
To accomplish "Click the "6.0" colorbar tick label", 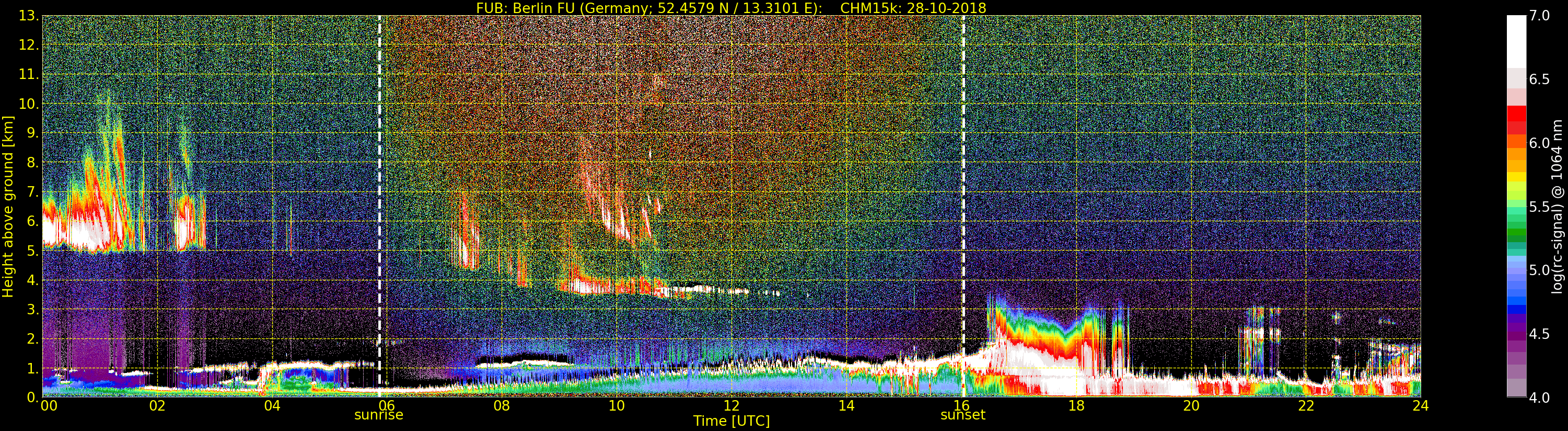I will pos(1539,143).
